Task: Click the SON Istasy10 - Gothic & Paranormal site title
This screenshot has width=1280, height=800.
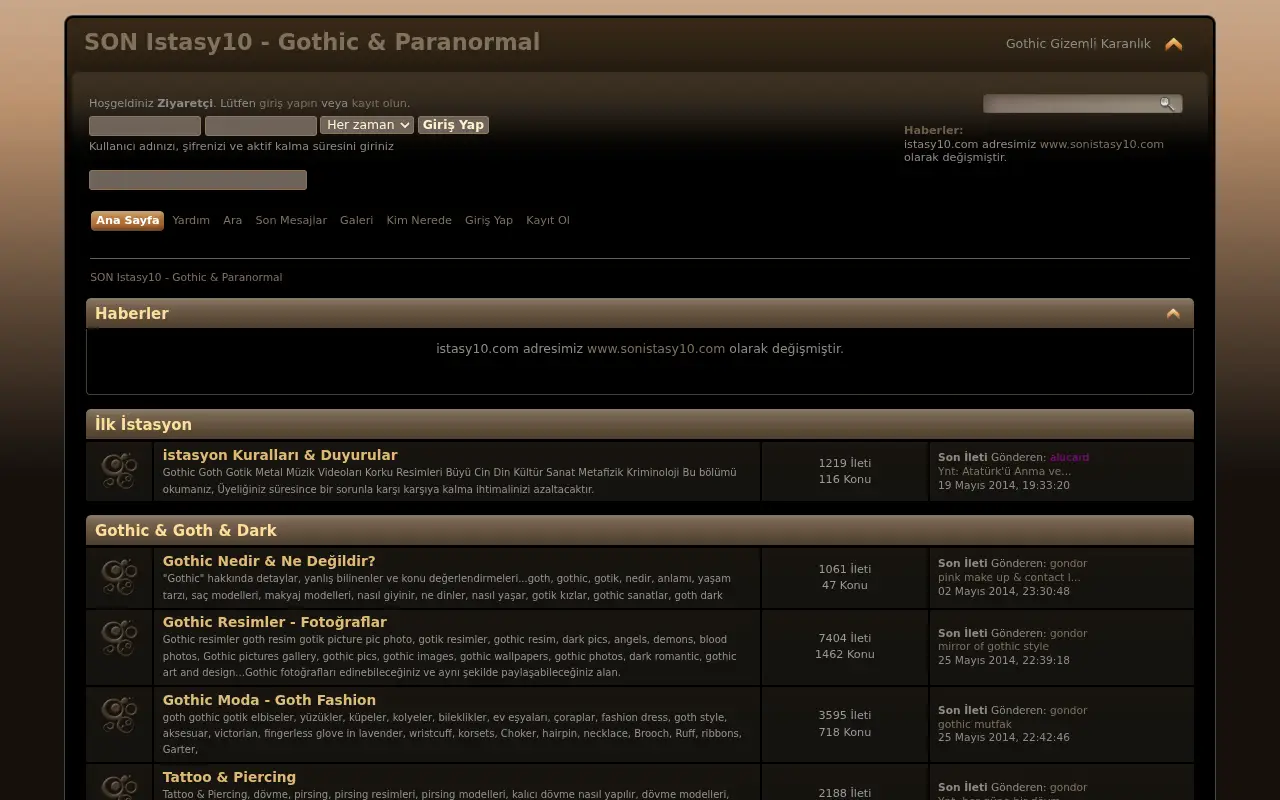Action: 312,42
